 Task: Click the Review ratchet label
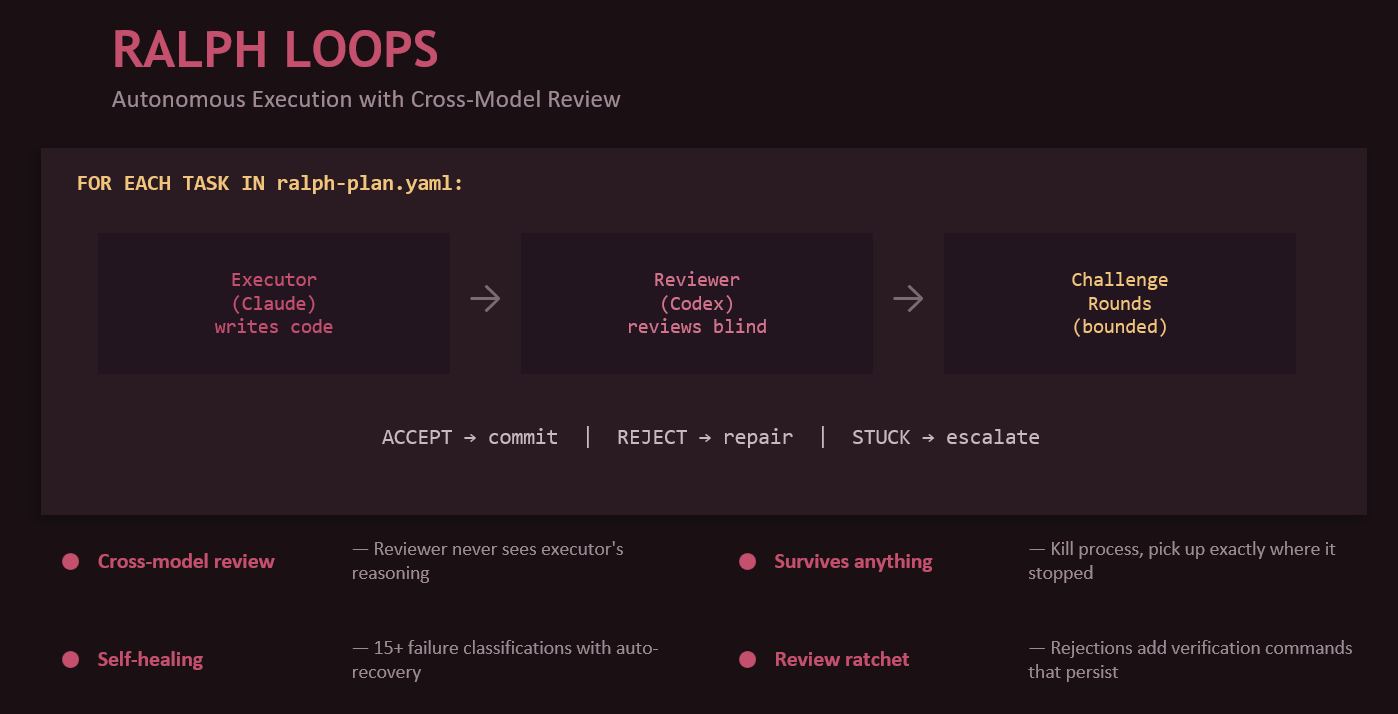842,660
